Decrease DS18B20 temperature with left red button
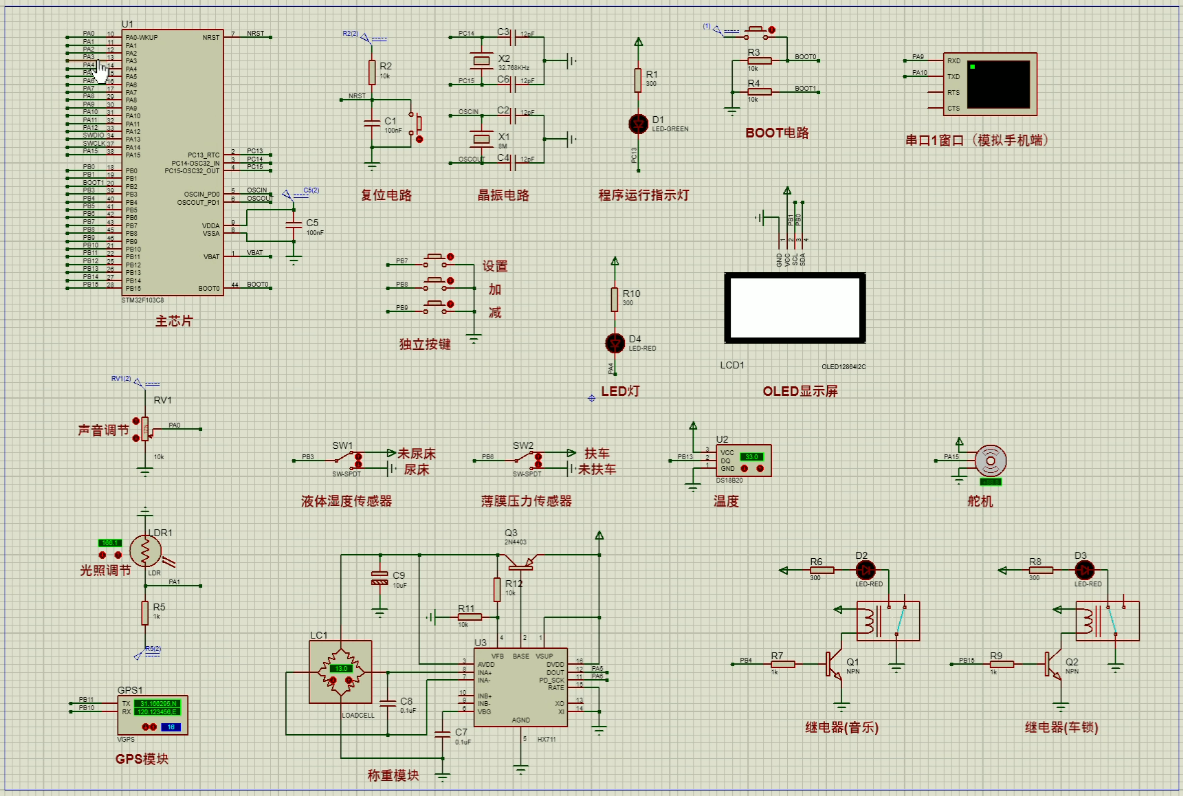 pyautogui.click(x=747, y=469)
